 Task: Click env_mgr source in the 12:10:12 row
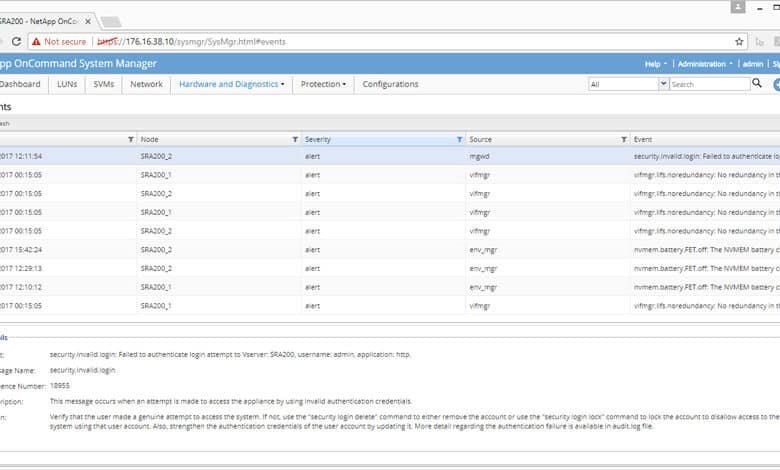(483, 287)
